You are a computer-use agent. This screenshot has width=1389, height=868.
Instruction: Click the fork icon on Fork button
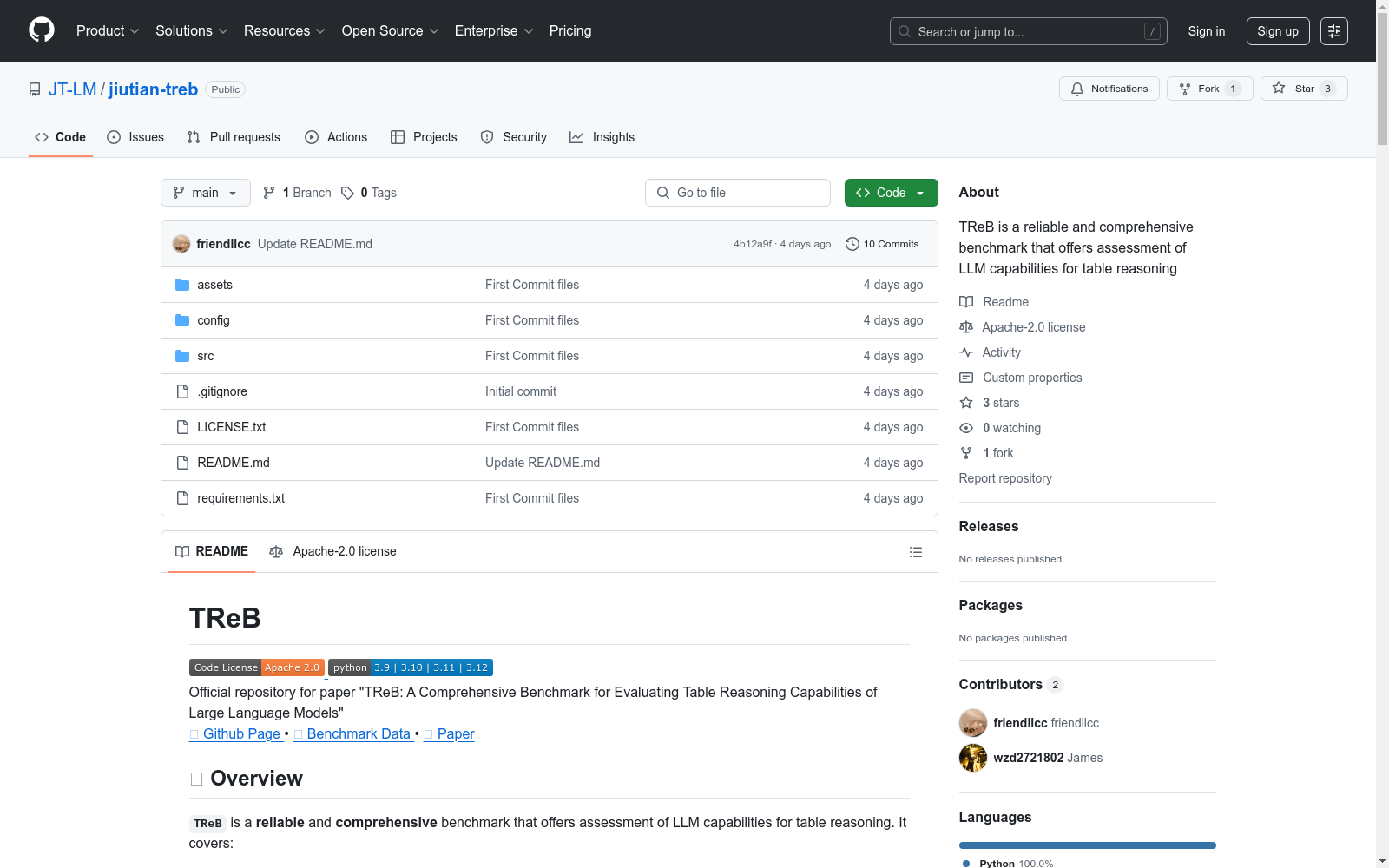pos(1185,89)
